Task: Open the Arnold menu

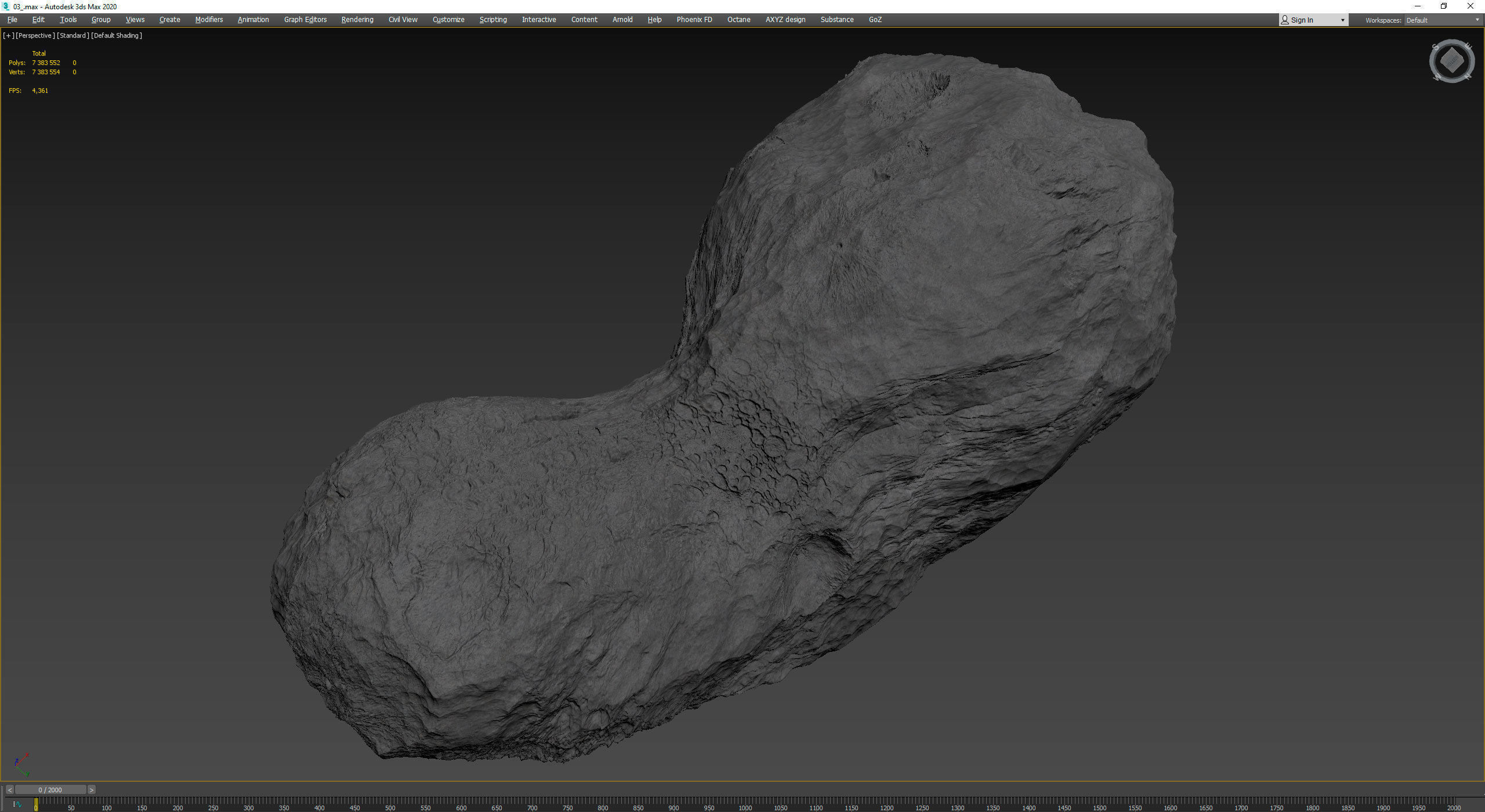Action: [x=622, y=20]
